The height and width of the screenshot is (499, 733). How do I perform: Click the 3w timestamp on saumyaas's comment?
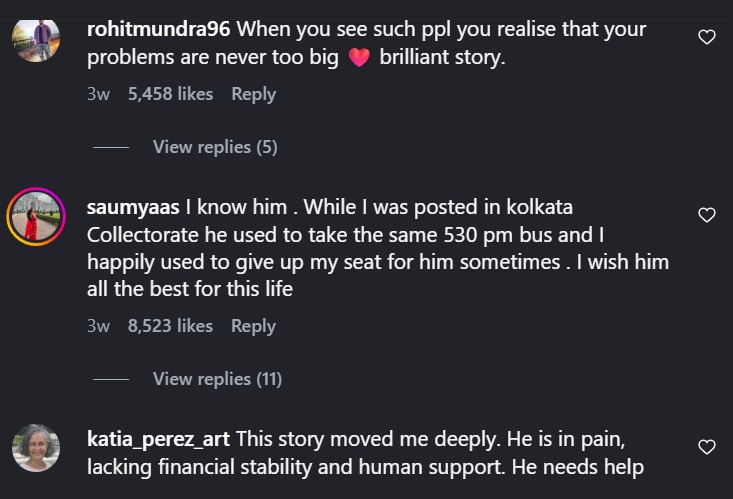tap(98, 326)
